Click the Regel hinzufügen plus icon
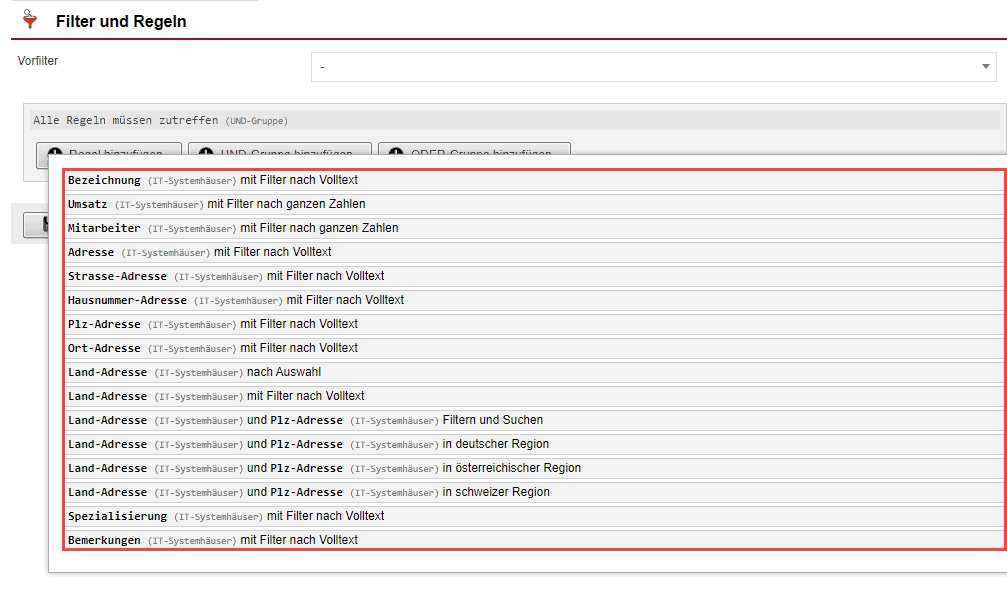Viewport: 1007px width, 596px height. click(54, 153)
